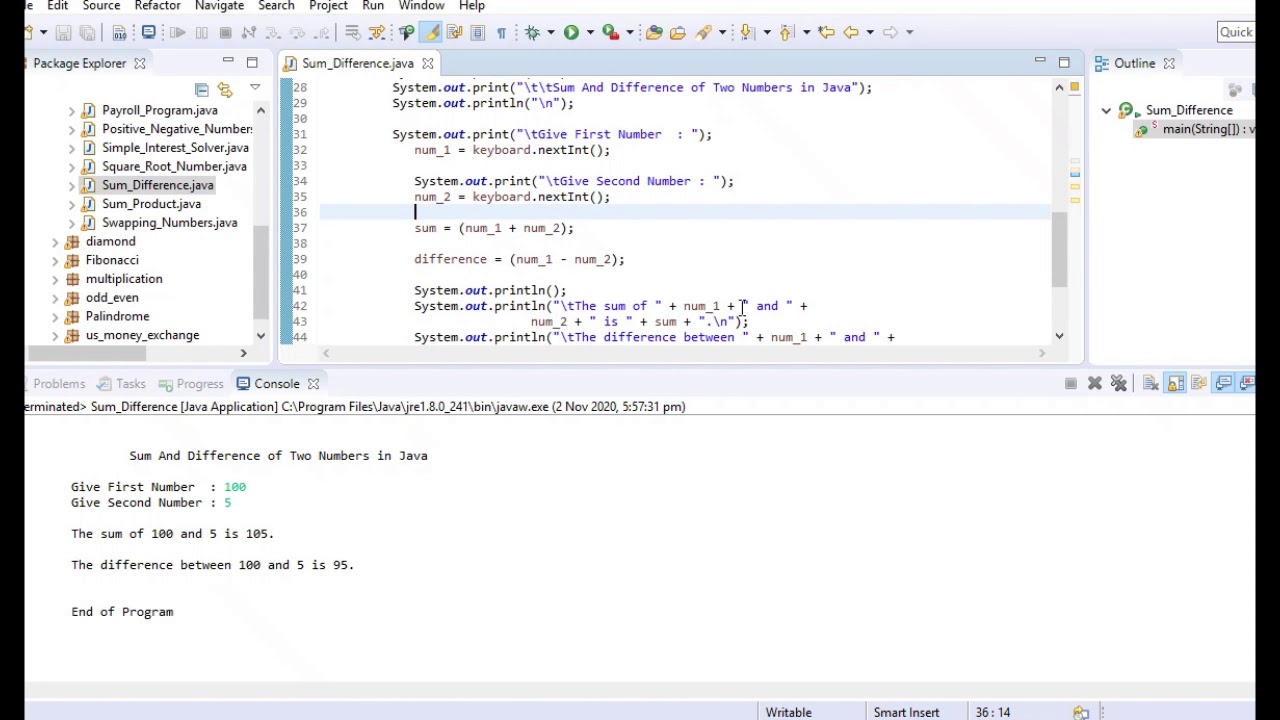Click the Quick Access search field
This screenshot has width=1280, height=720.
[x=1236, y=32]
